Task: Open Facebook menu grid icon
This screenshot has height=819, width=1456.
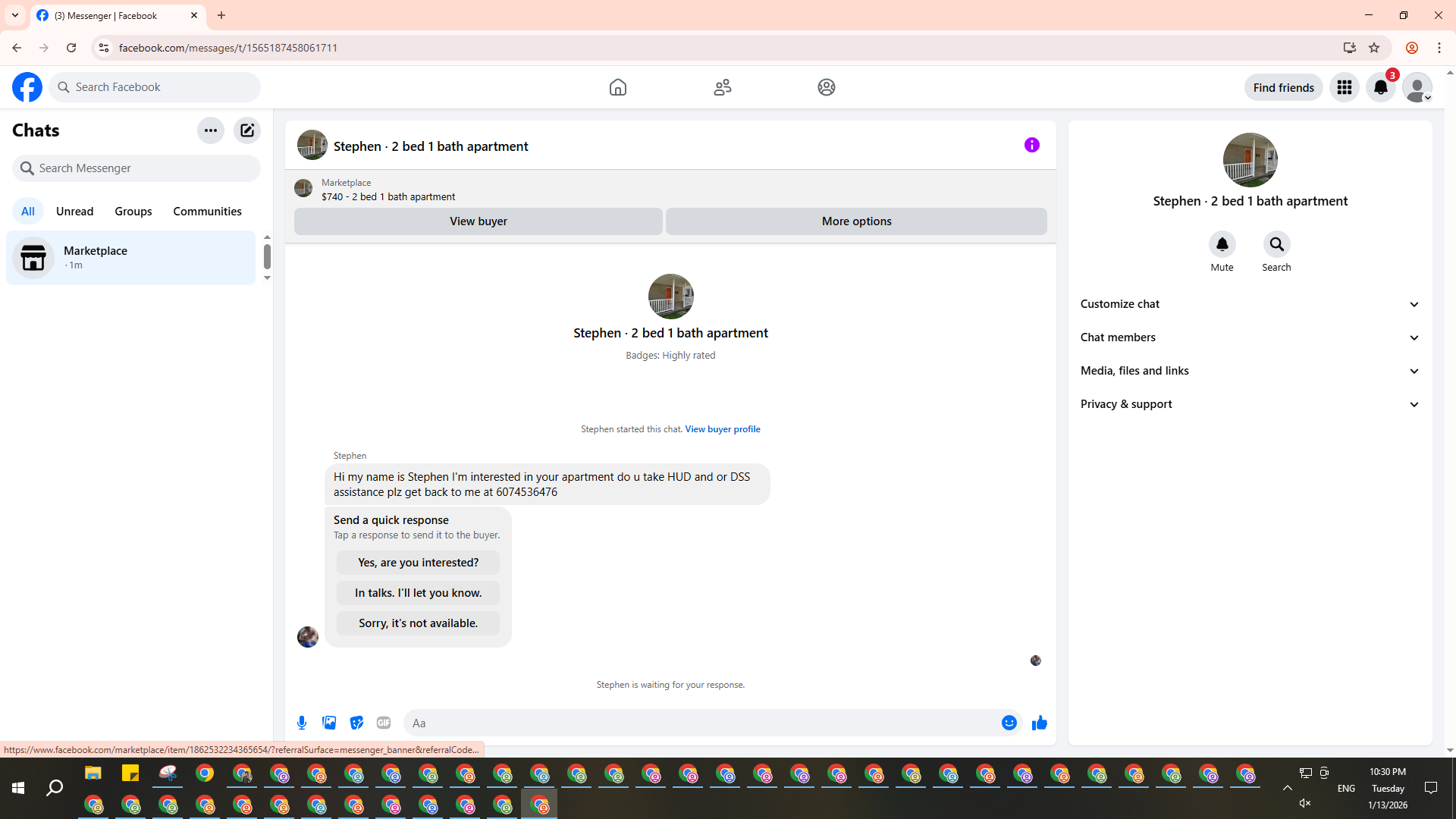Action: click(1344, 87)
